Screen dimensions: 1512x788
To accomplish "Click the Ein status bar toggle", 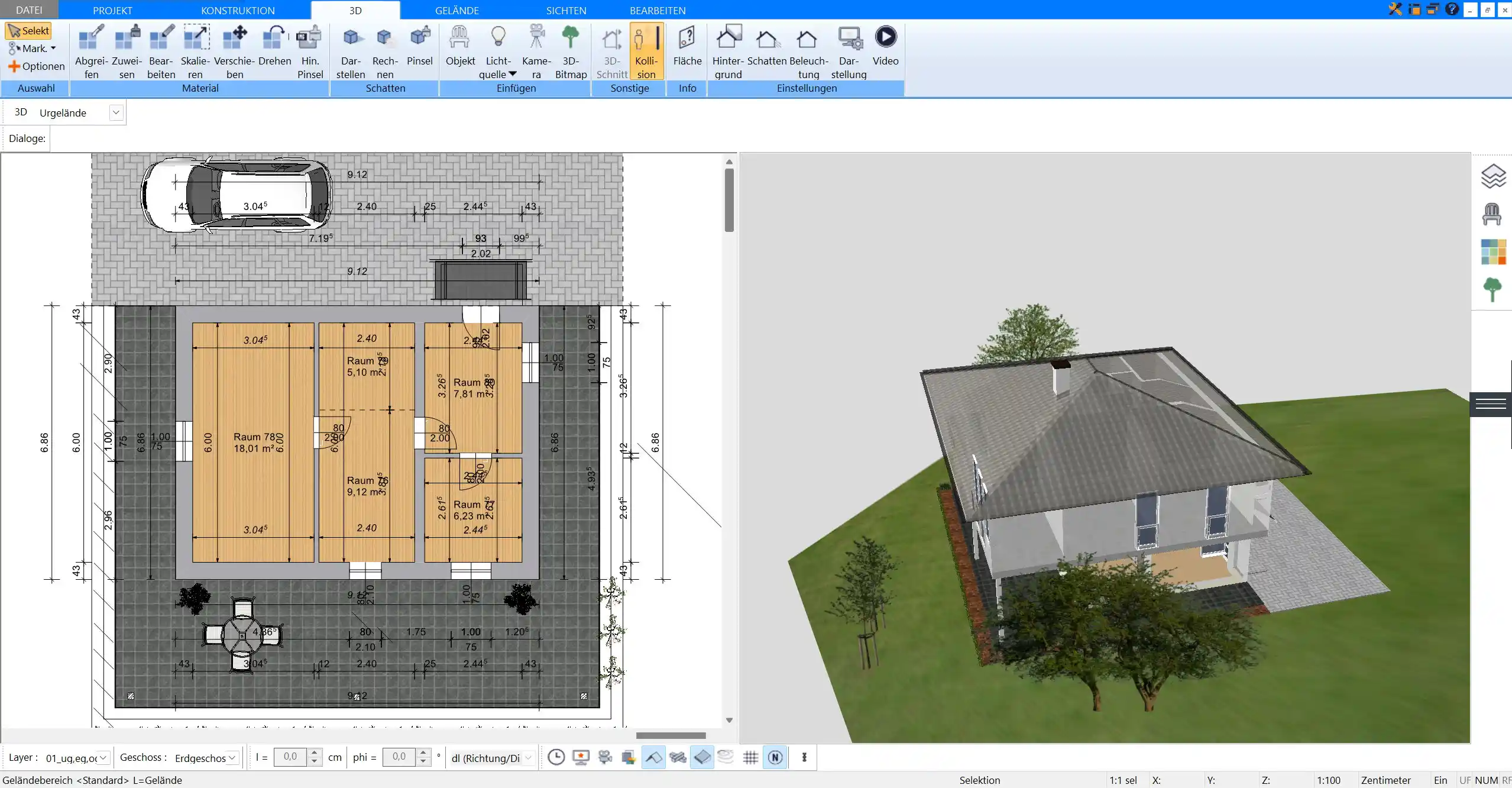I will point(1440,780).
